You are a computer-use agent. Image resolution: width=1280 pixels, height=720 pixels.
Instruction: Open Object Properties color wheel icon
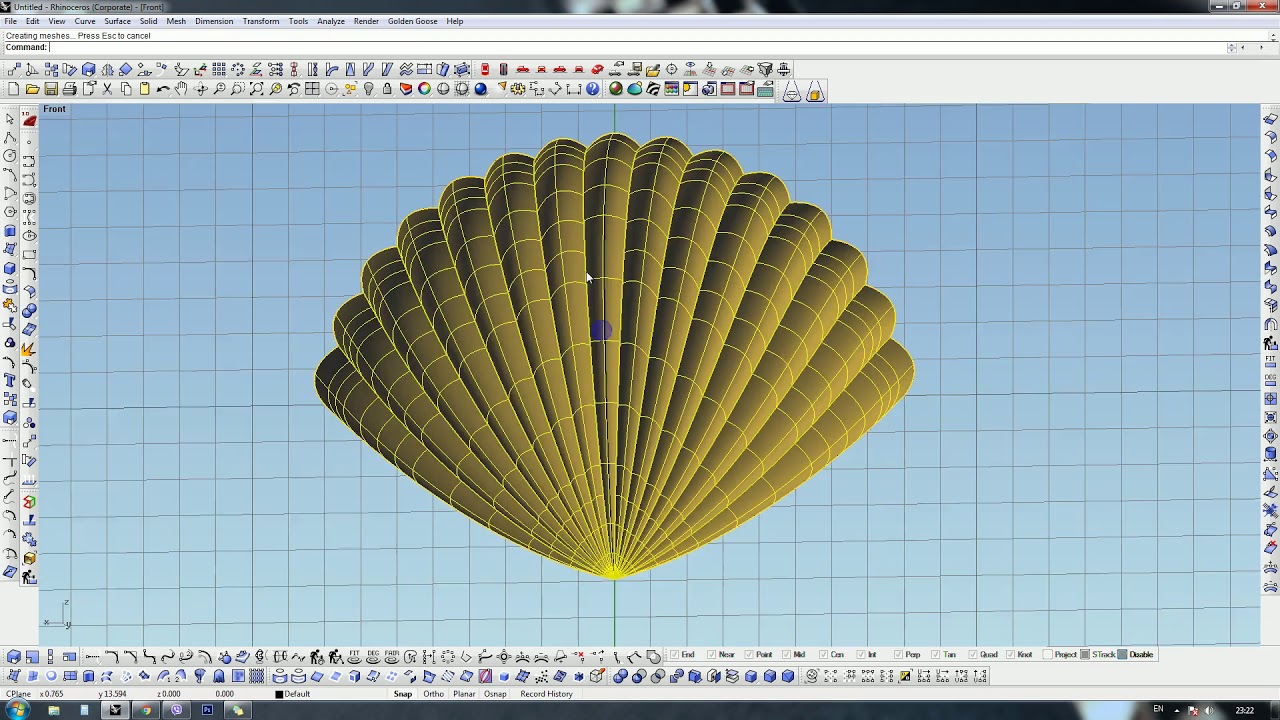[425, 90]
